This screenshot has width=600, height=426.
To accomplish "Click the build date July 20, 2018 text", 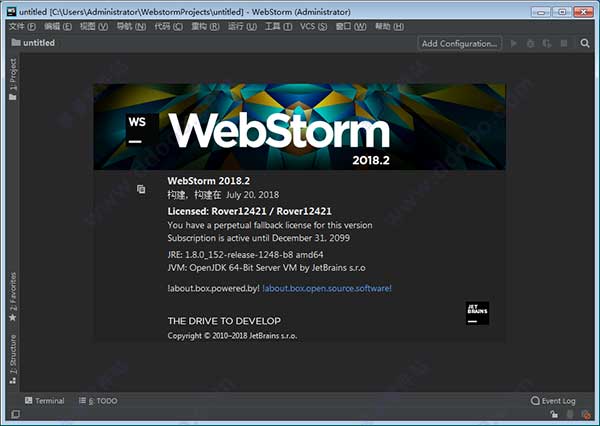I will click(x=252, y=195).
